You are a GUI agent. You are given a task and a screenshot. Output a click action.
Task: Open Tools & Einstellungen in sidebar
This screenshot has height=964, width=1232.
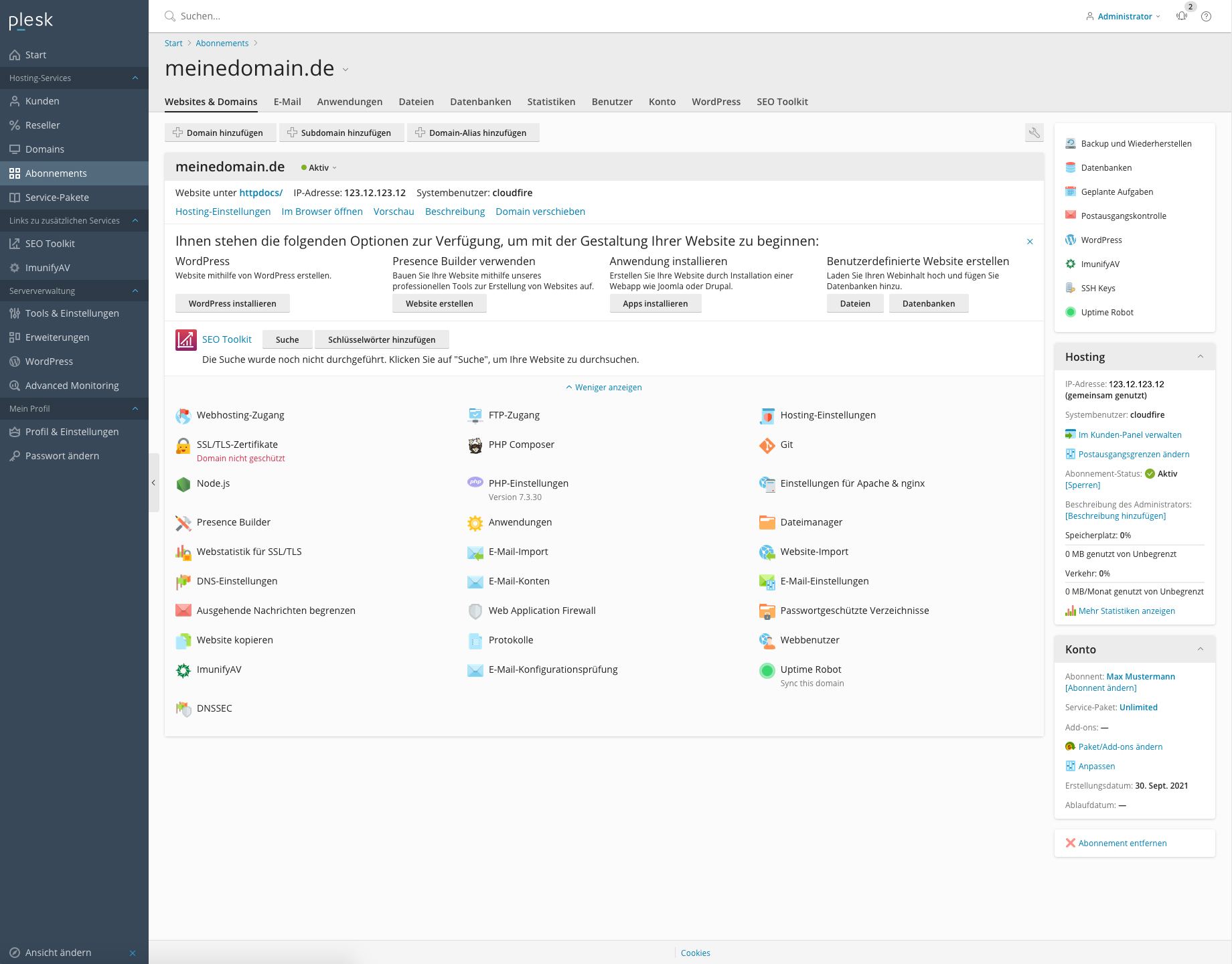tap(74, 313)
